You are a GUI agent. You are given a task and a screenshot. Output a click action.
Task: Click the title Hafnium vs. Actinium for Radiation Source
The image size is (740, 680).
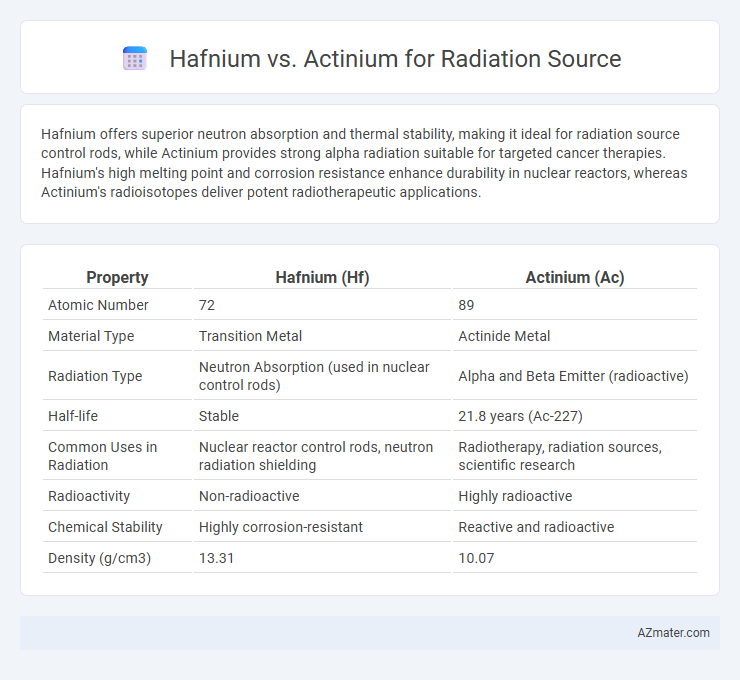click(x=395, y=59)
